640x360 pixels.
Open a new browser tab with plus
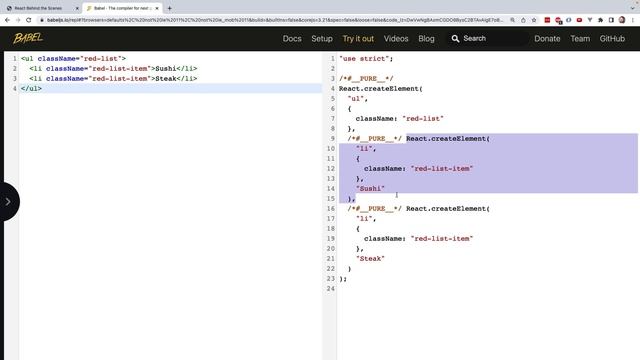[169, 8]
